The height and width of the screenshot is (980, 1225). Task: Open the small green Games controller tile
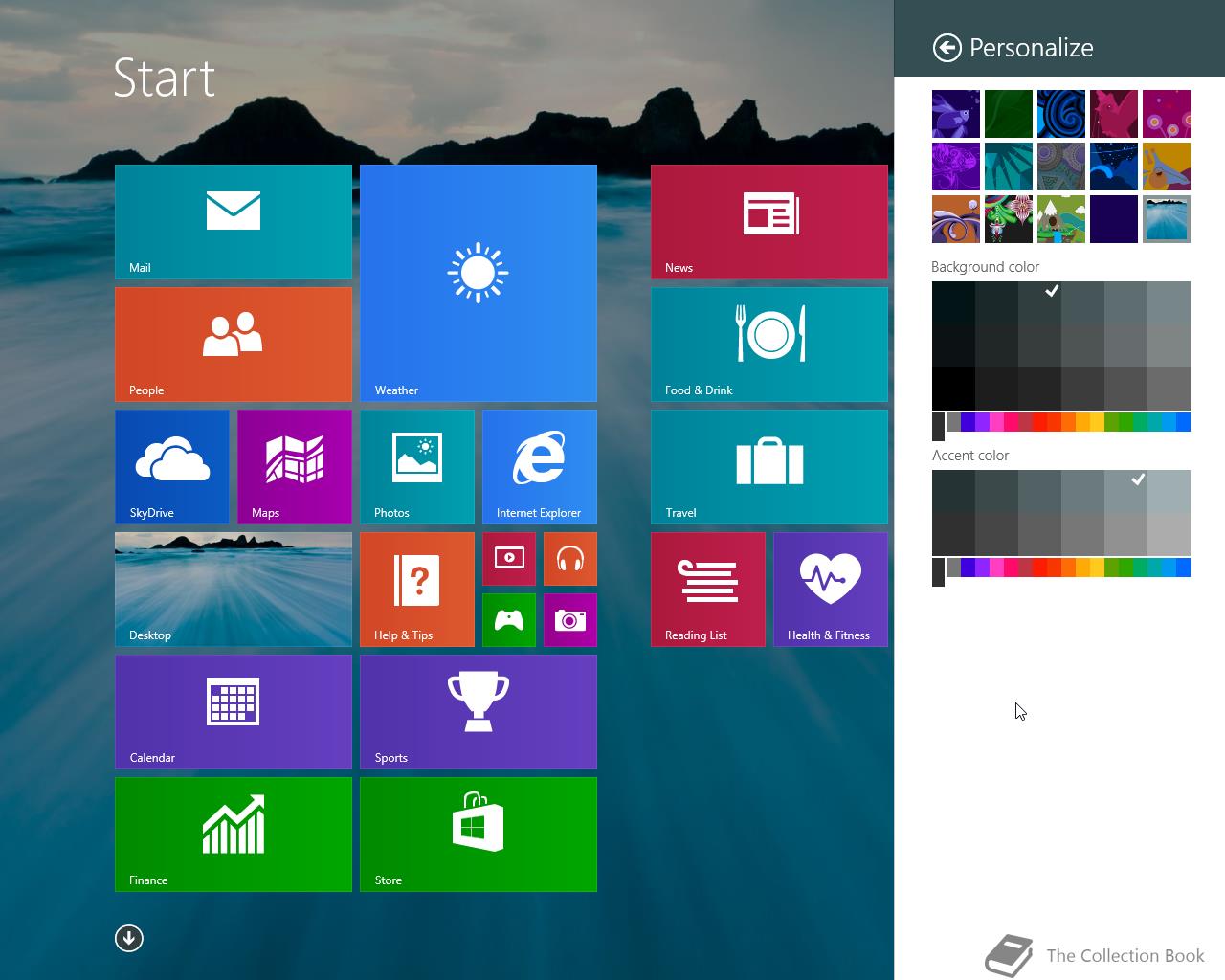coord(509,620)
